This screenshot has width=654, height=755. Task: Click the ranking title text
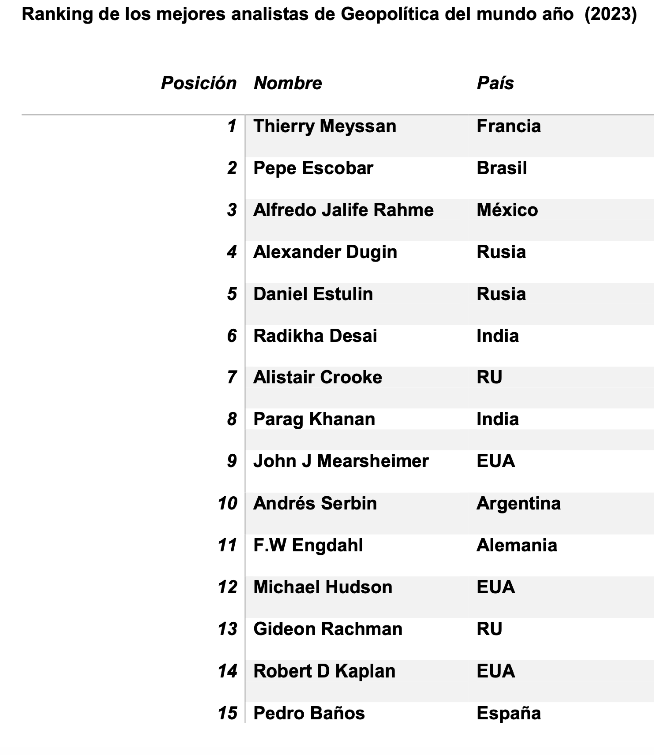[329, 16]
